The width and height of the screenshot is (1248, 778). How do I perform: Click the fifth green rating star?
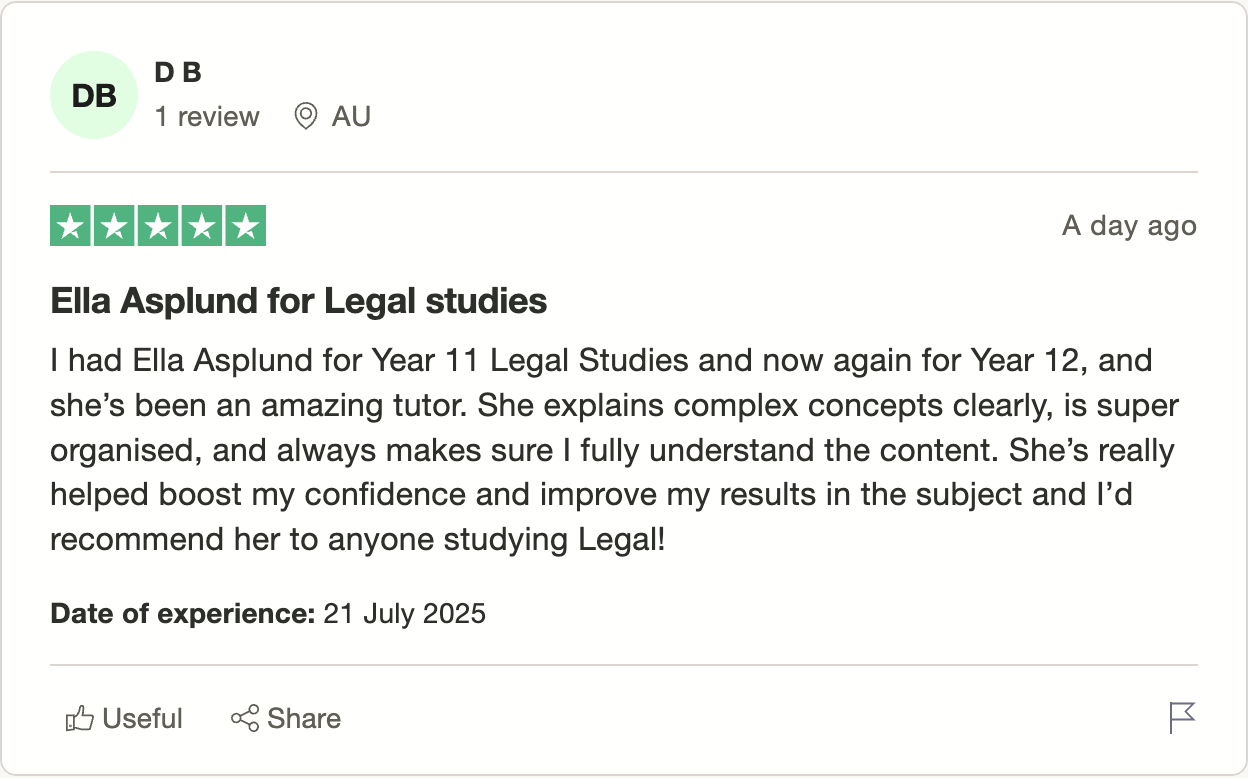click(245, 225)
